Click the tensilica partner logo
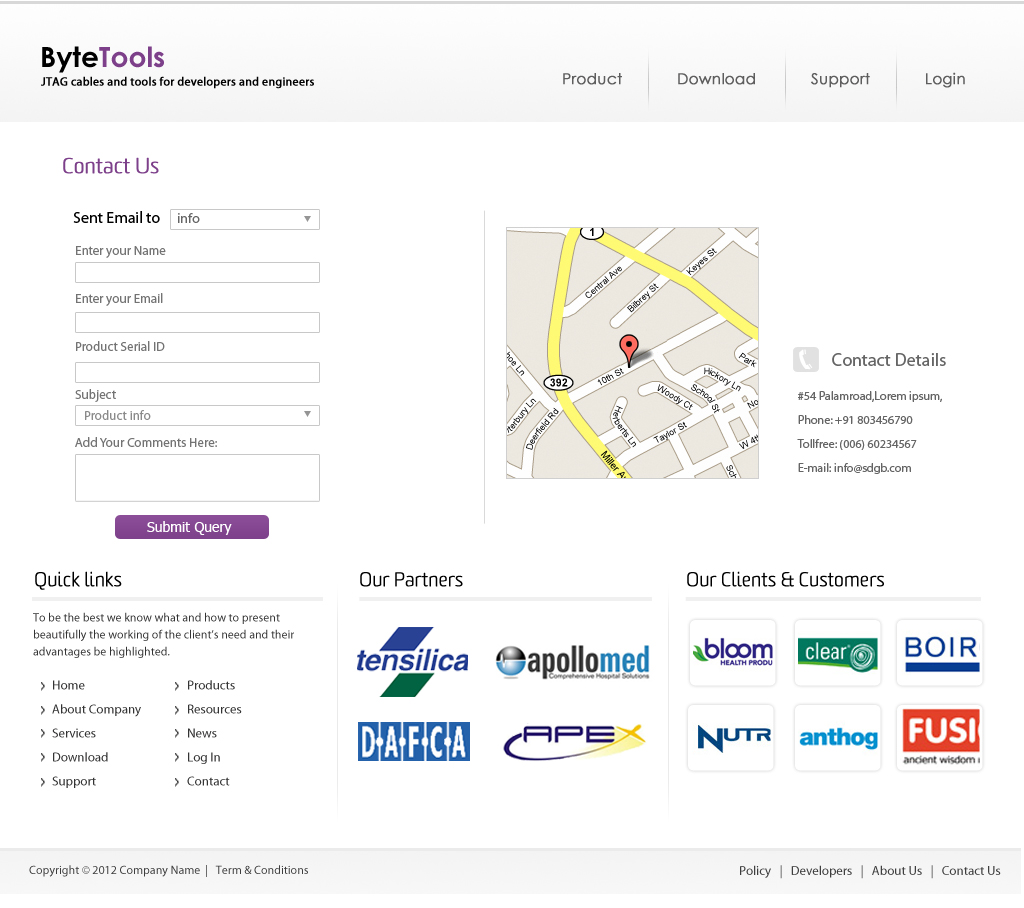This screenshot has width=1024, height=908. [413, 660]
